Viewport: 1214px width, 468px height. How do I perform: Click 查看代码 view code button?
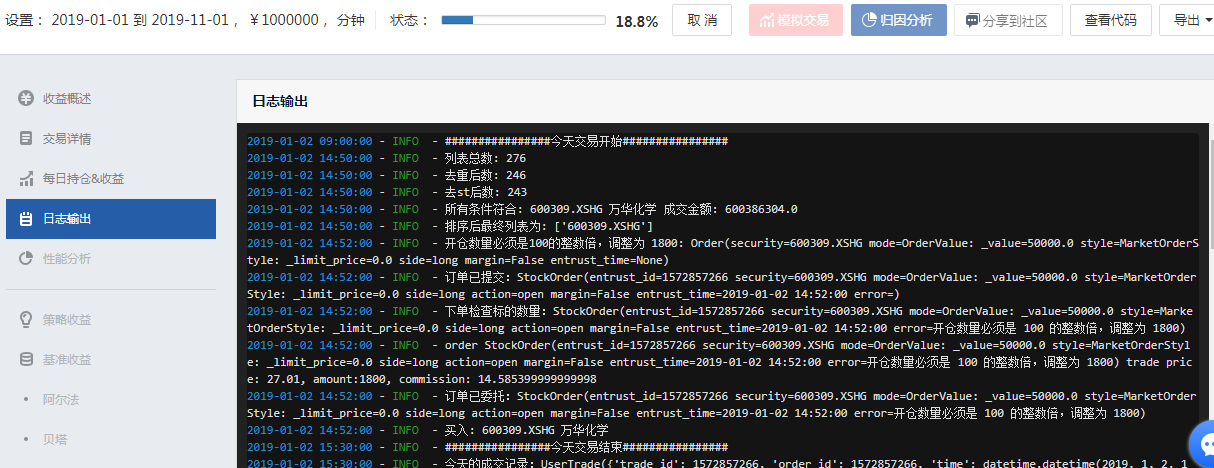tap(1110, 20)
